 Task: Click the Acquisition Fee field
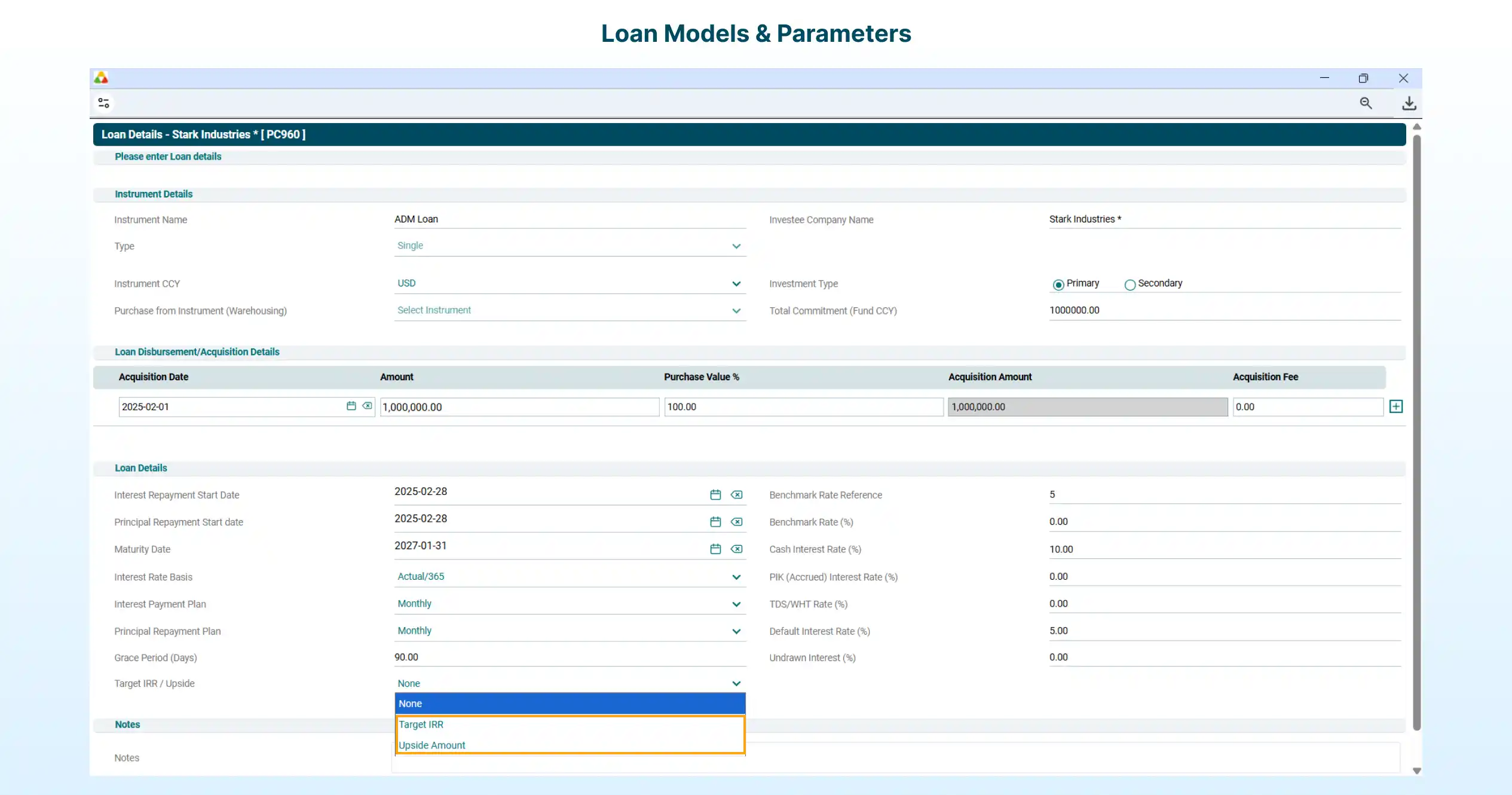(x=1308, y=407)
